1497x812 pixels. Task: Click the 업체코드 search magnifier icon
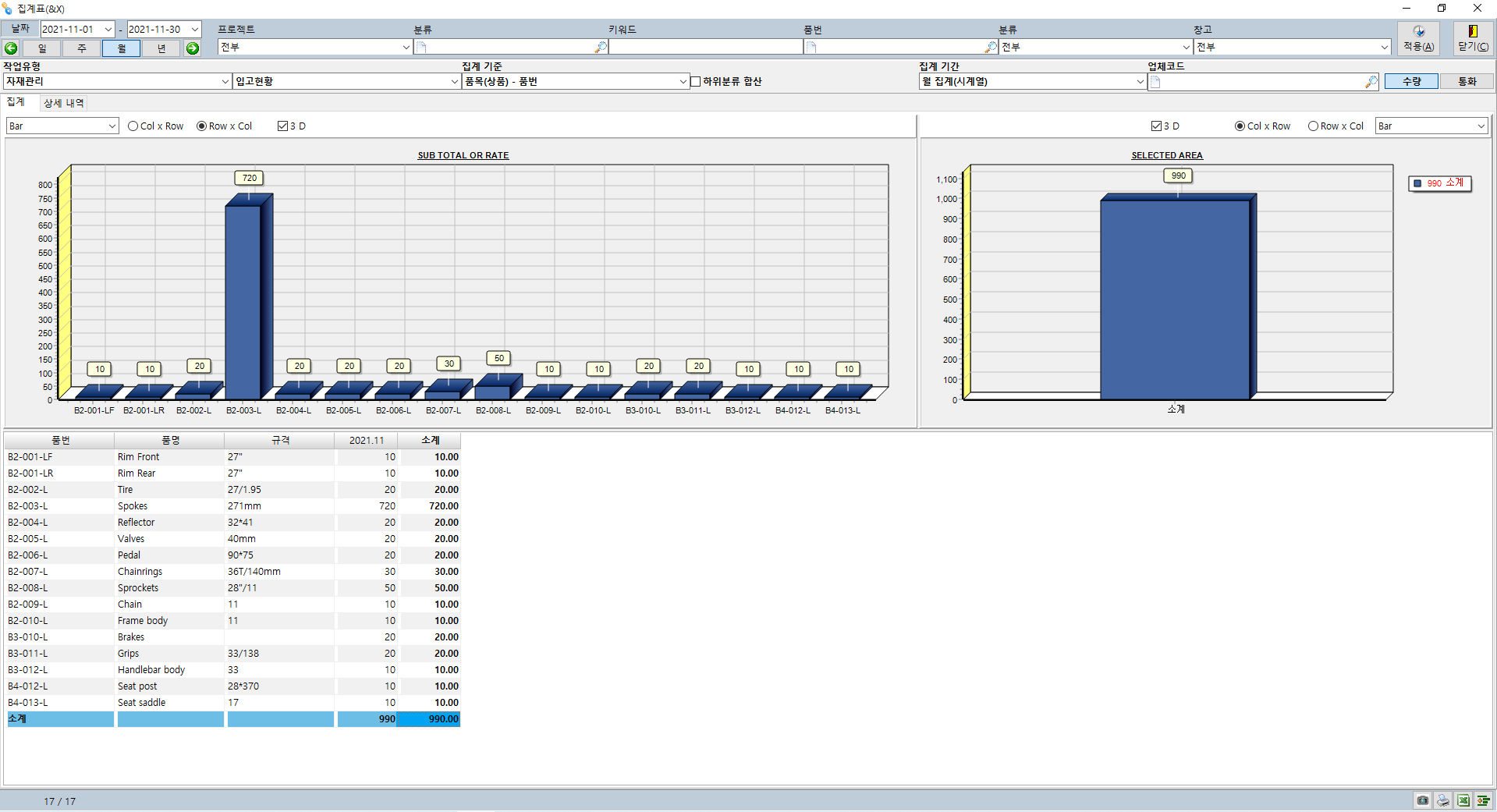click(1371, 82)
